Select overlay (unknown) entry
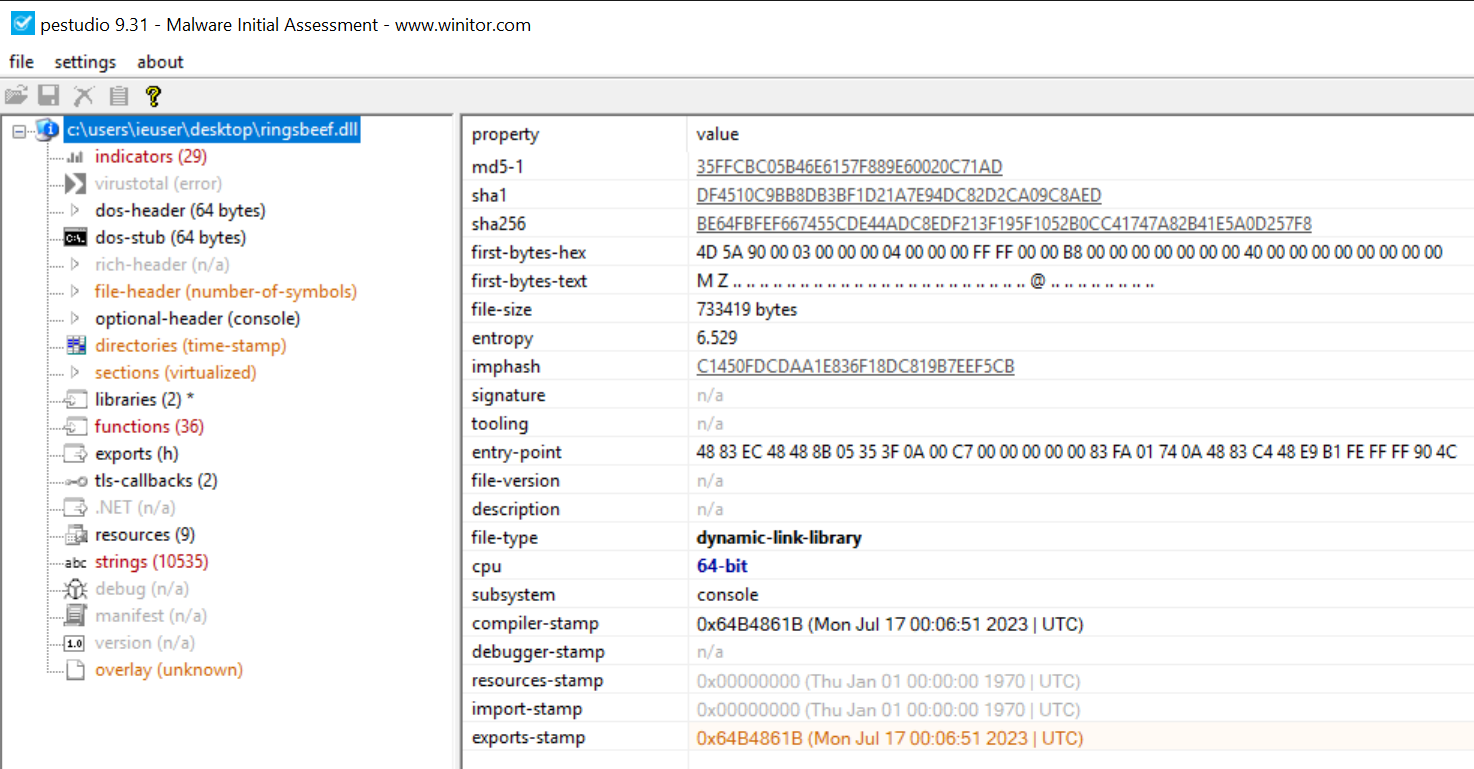1474x769 pixels. point(169,670)
